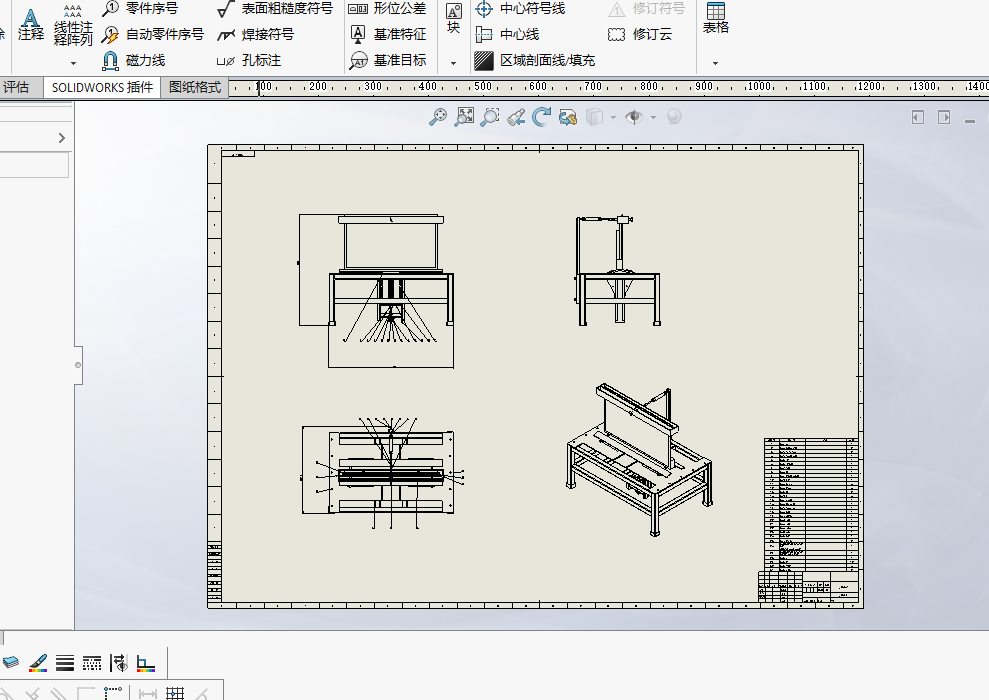Click the horizontal ruler at 700 mark

(592, 87)
